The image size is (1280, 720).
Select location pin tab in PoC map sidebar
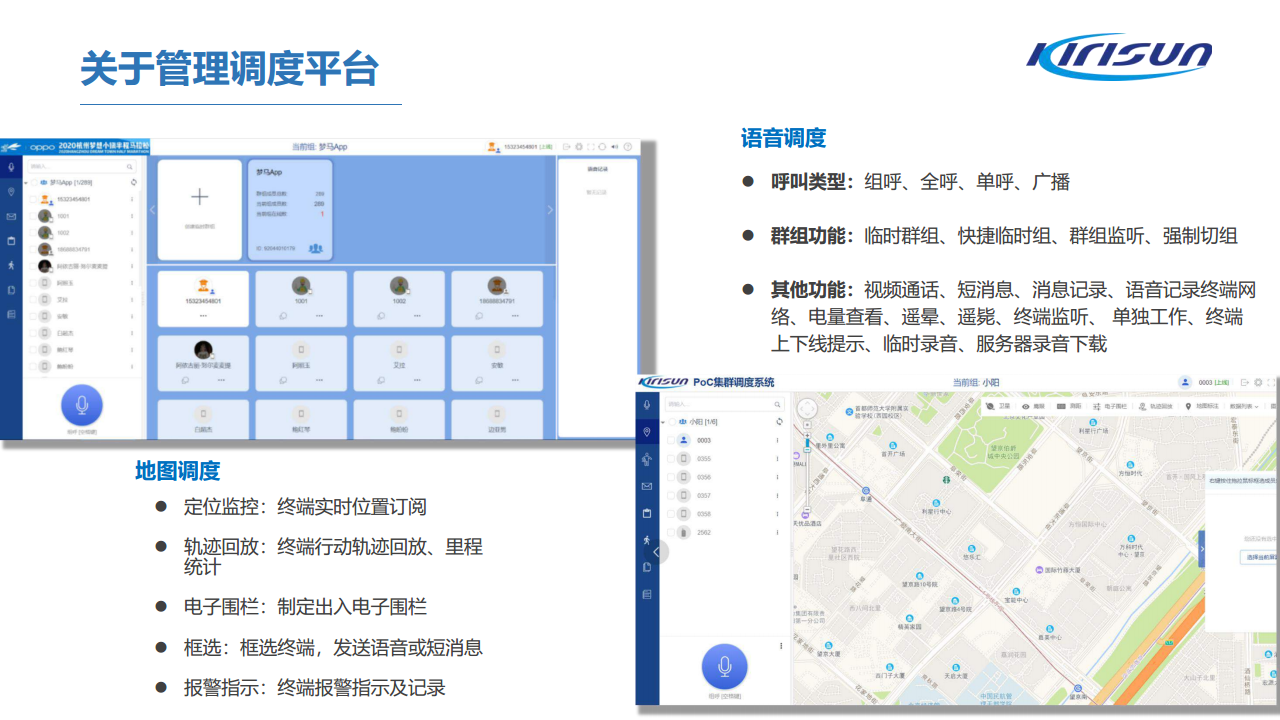(647, 432)
